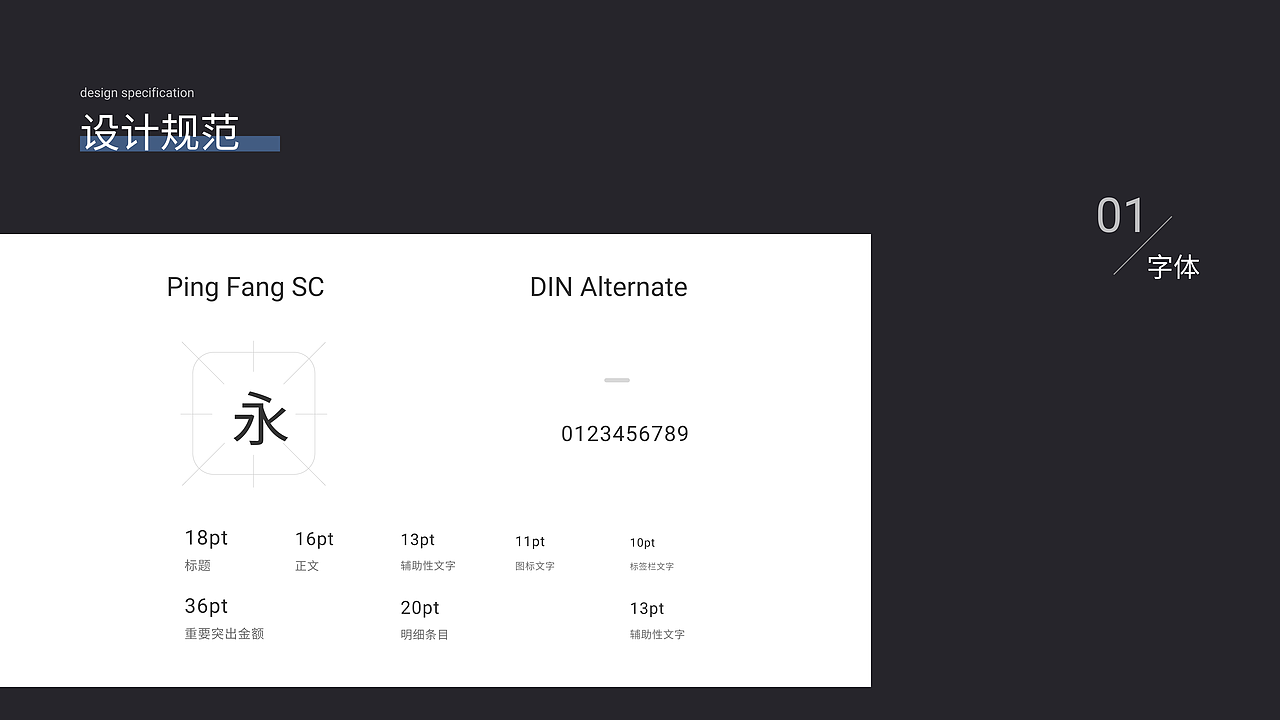Select the DIN Alternate heading
The image size is (1280, 720).
pyautogui.click(x=608, y=287)
